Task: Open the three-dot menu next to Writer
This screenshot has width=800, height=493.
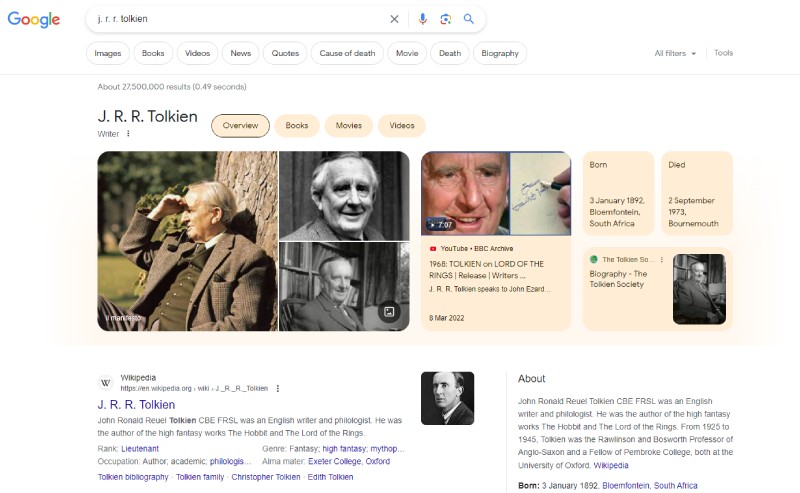Action: [128, 134]
